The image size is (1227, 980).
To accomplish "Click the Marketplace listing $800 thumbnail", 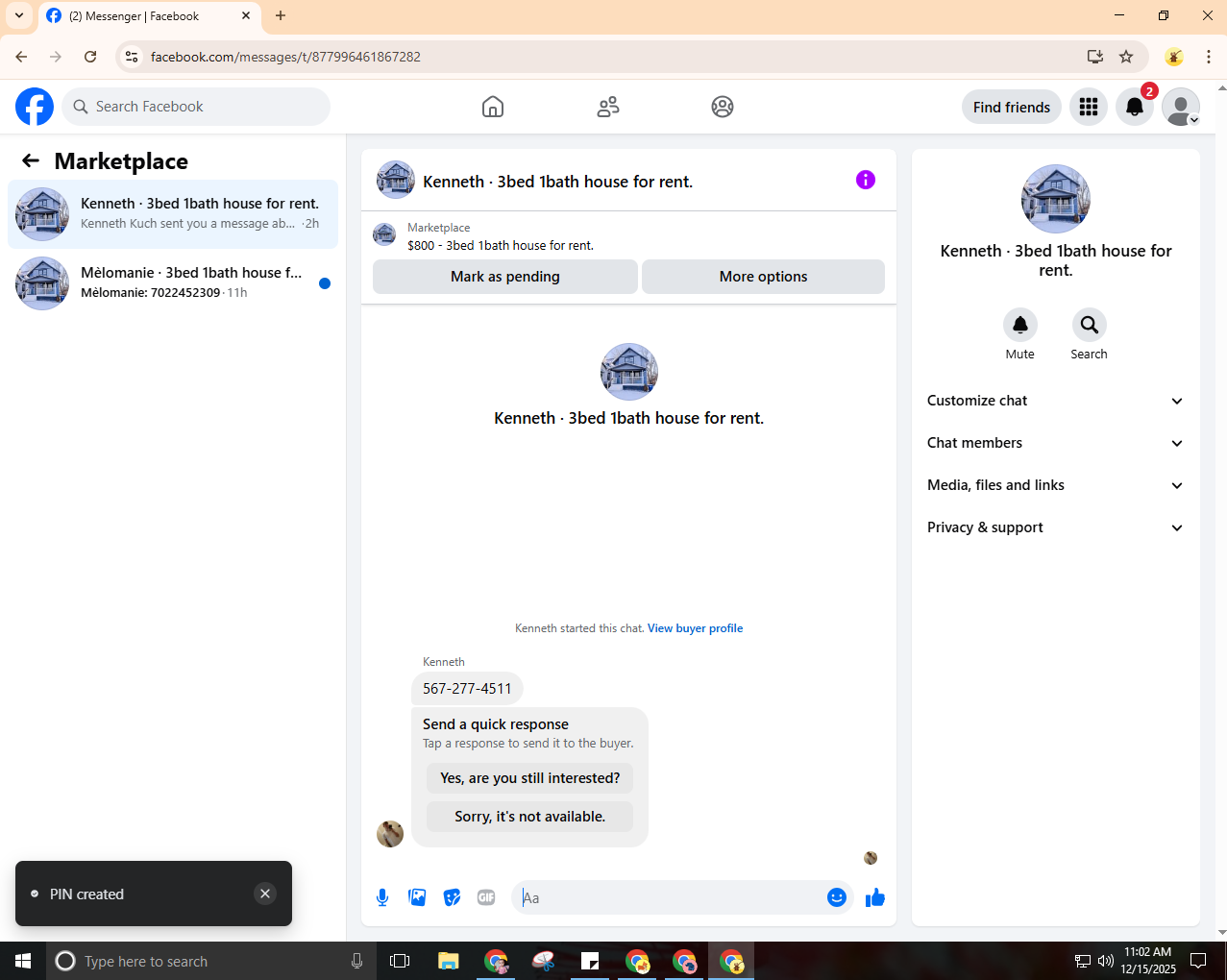I will pos(384,234).
